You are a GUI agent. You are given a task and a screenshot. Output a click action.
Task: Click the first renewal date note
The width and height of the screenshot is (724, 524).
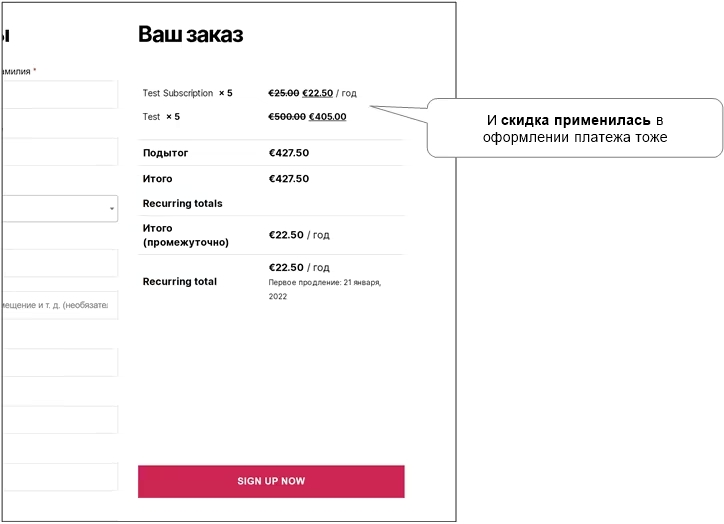tap(325, 289)
